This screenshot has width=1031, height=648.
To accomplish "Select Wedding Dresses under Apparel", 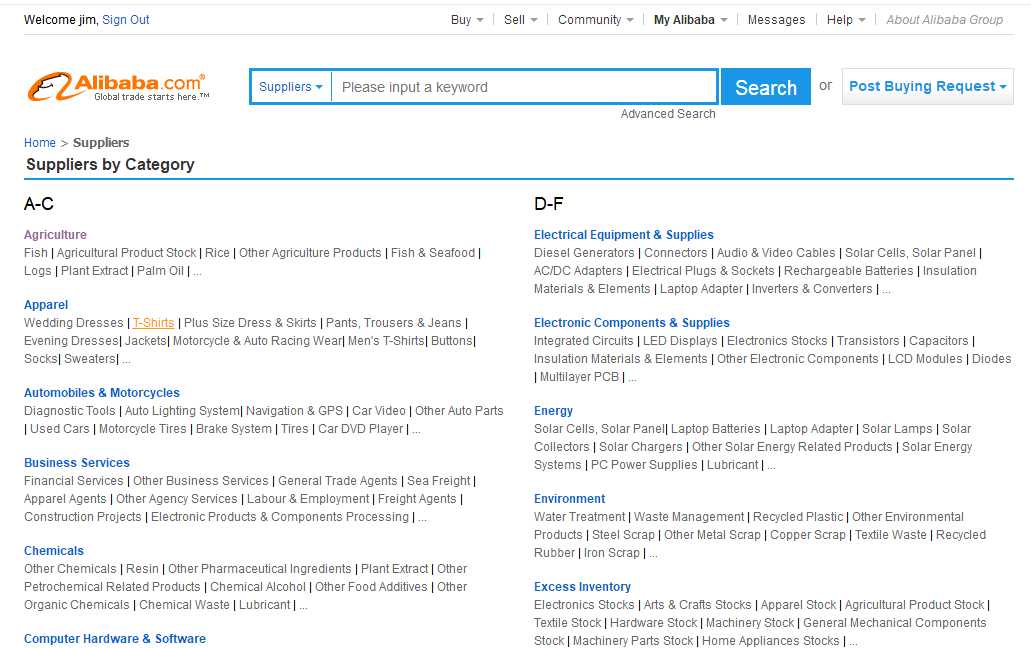I will point(74,323).
